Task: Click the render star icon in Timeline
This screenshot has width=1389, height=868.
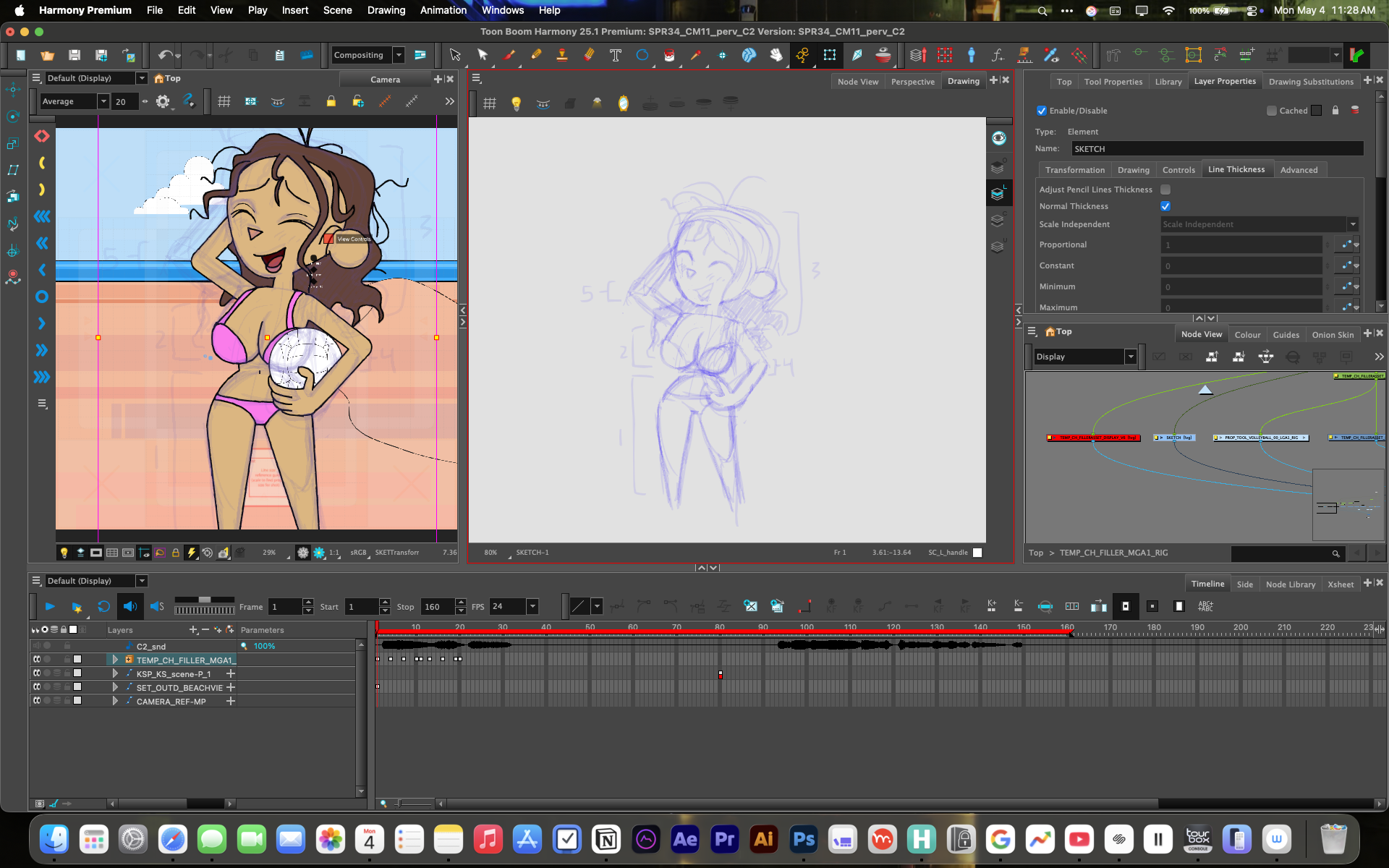Action: pos(77,607)
